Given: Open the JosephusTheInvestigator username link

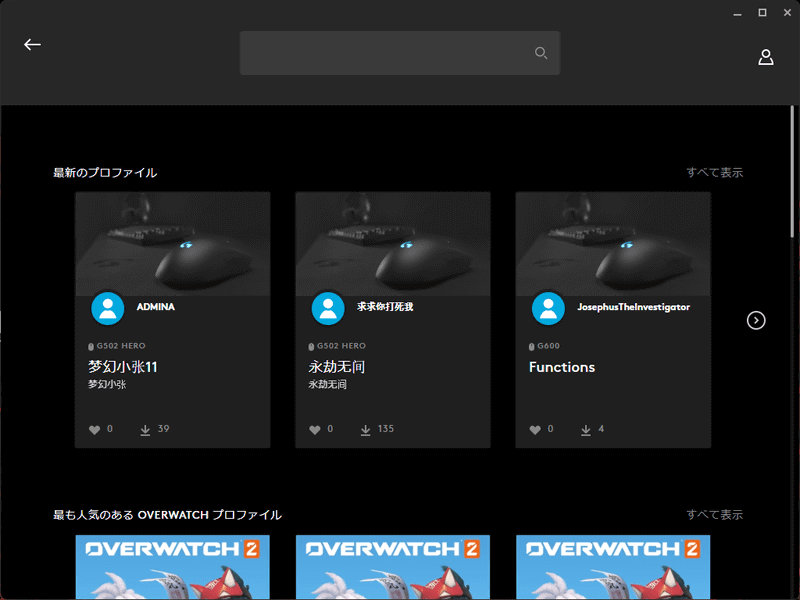Looking at the screenshot, I should tap(634, 307).
